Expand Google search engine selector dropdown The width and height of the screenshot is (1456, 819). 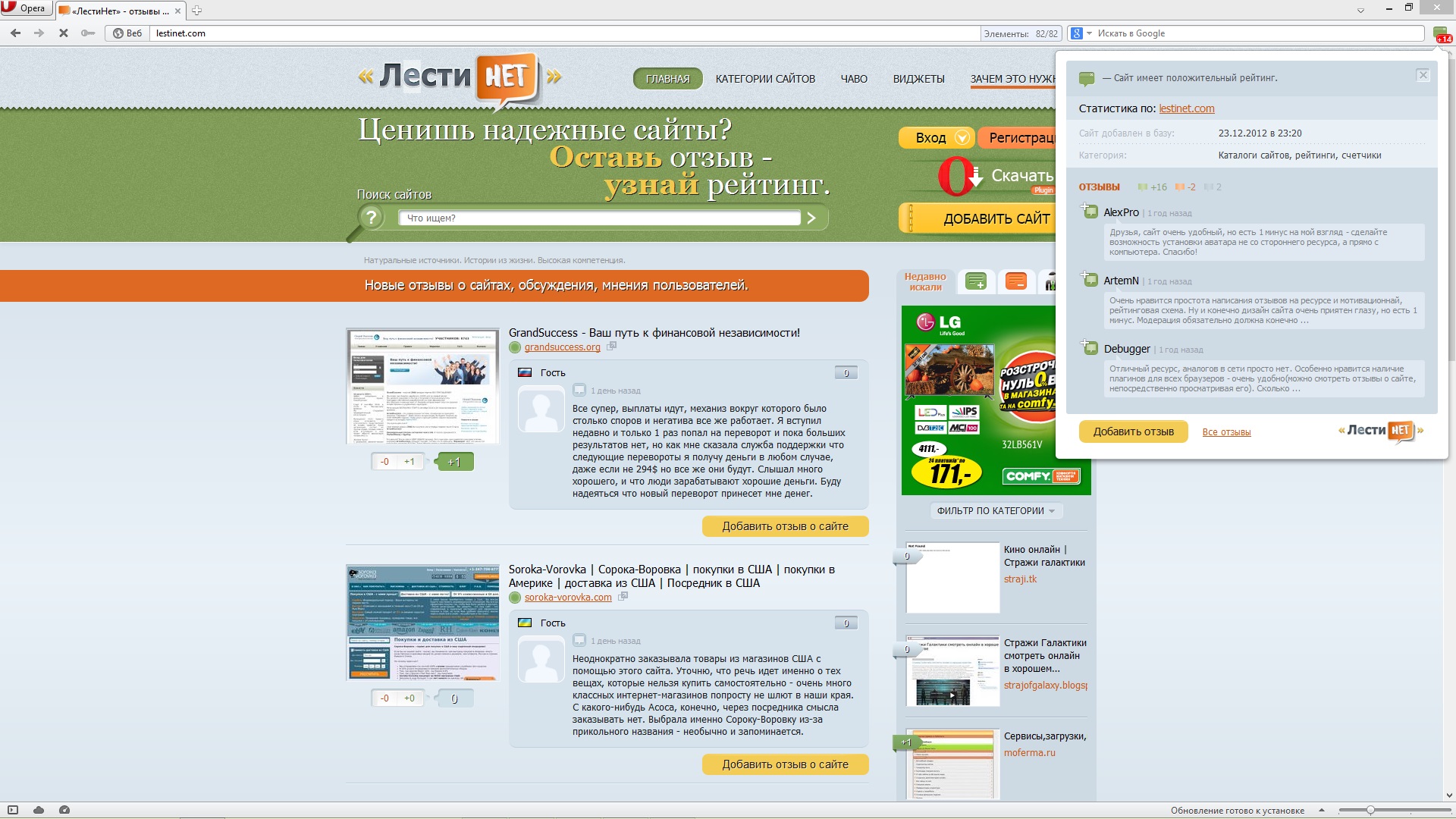1089,33
